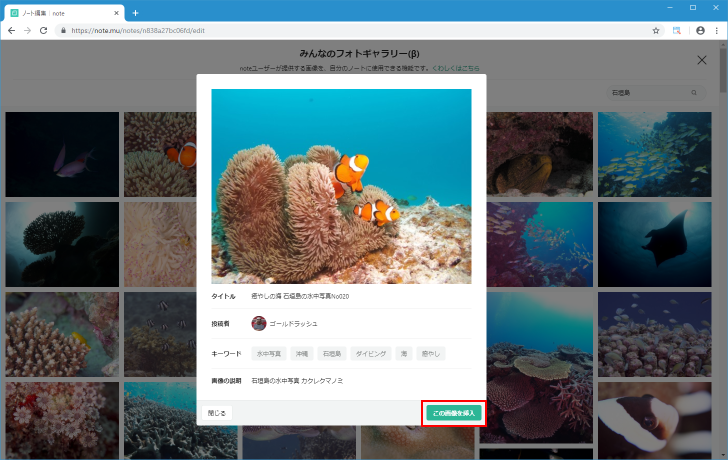Image resolution: width=728 pixels, height=460 pixels.
Task: Select the pink reef with small fish thumbnail
Action: click(540, 244)
